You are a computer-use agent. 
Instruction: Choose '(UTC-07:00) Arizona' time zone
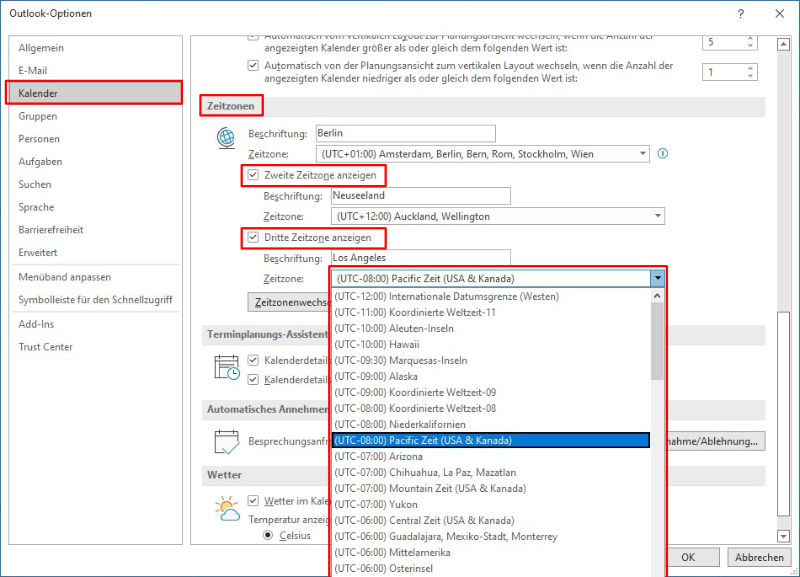491,456
